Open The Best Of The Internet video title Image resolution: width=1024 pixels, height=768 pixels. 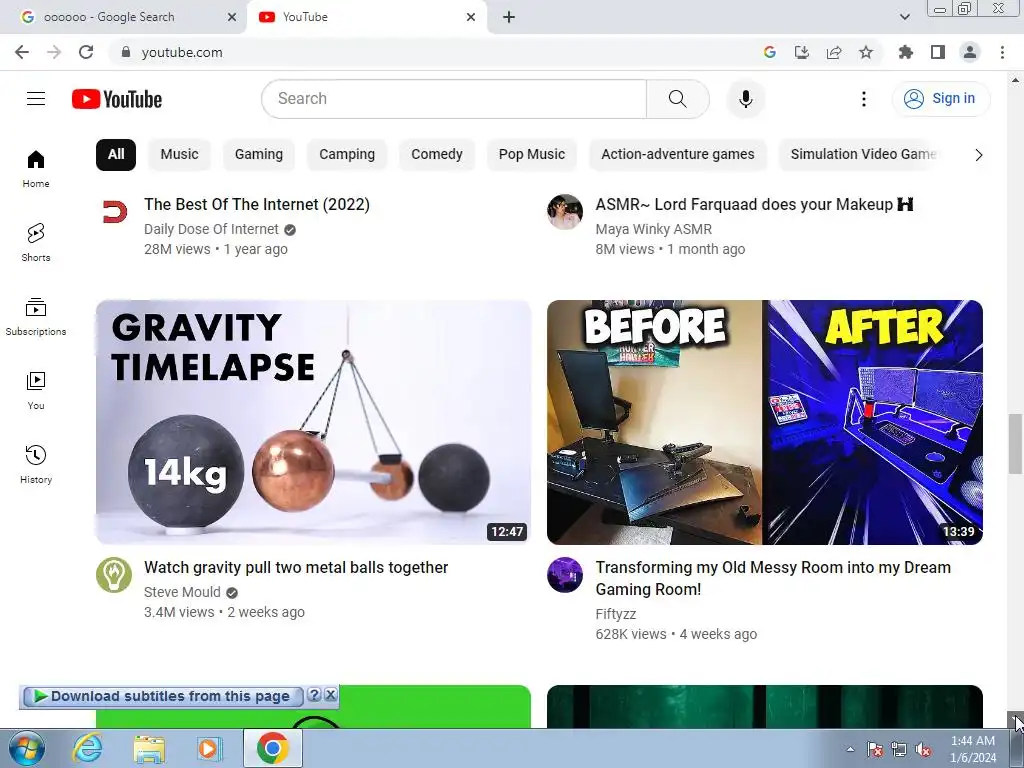pyautogui.click(x=257, y=204)
